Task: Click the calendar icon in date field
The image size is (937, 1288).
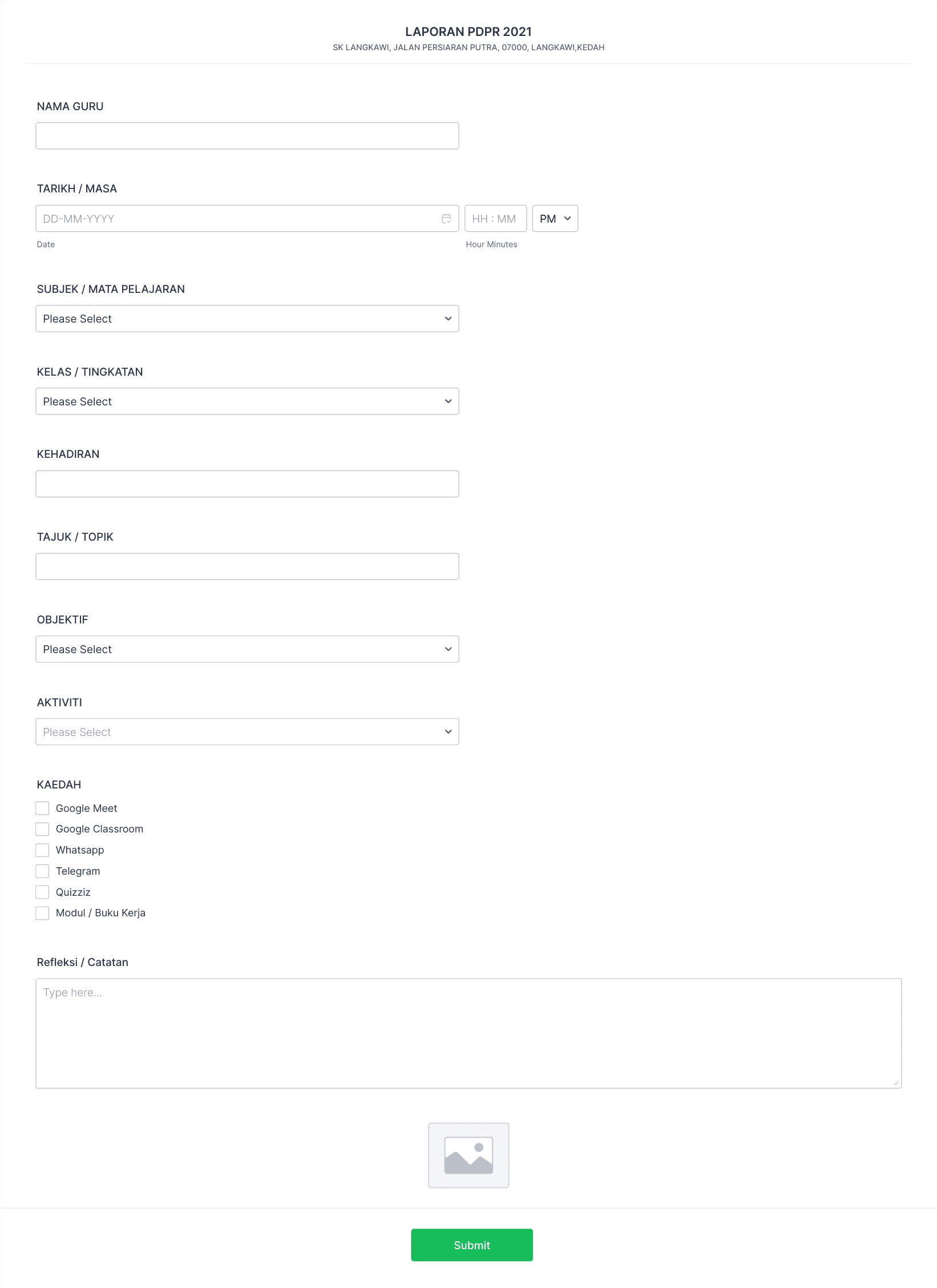Action: [x=446, y=219]
